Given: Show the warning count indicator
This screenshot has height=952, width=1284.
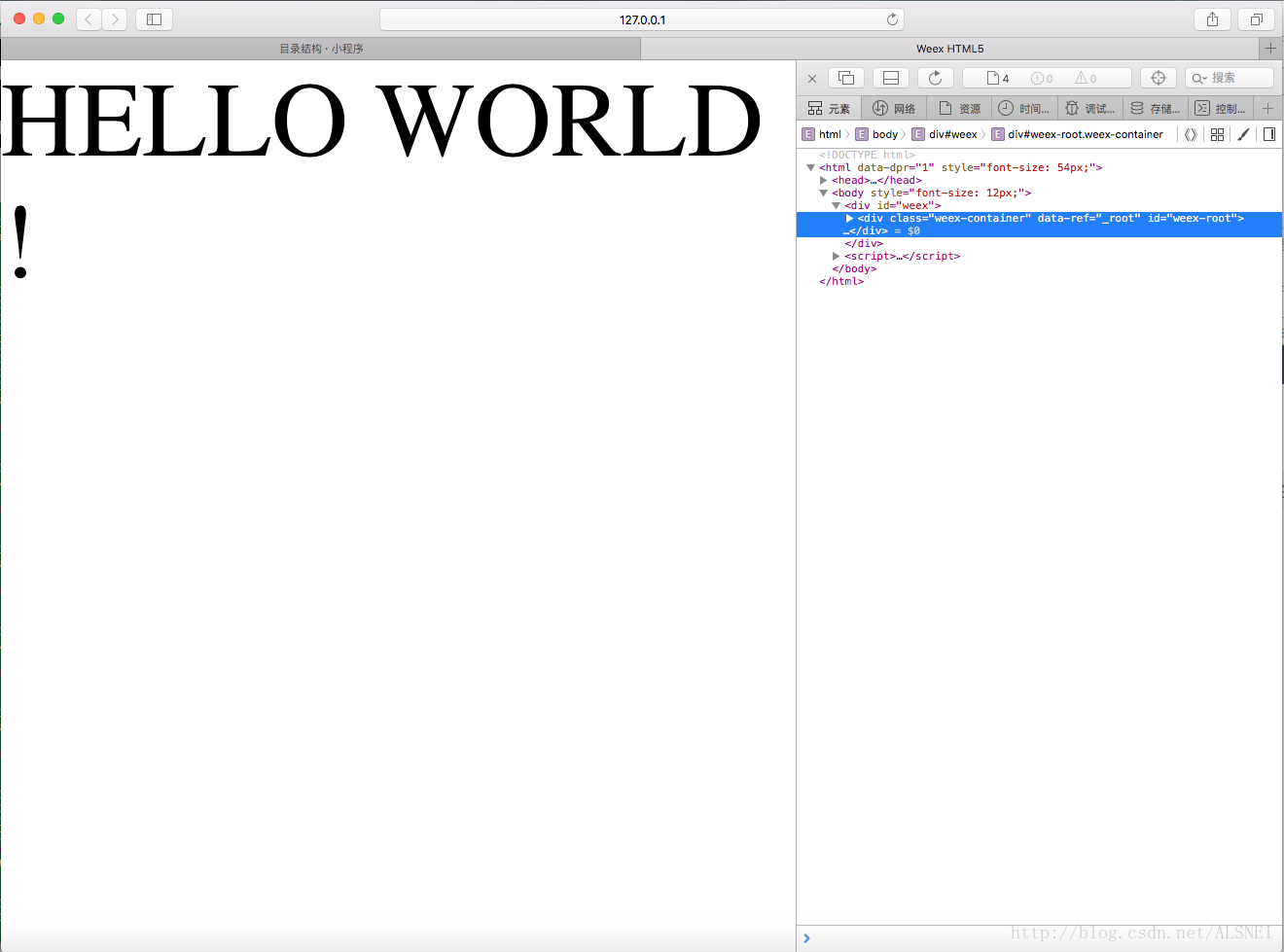Looking at the screenshot, I should (1086, 78).
